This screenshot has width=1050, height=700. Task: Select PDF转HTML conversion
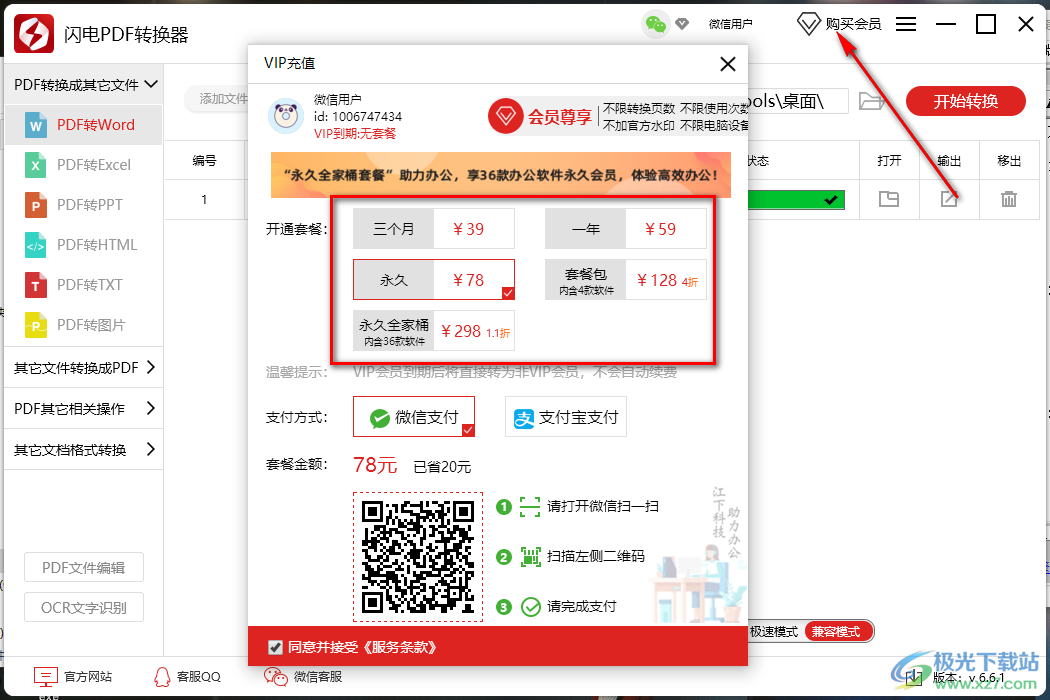[x=84, y=245]
